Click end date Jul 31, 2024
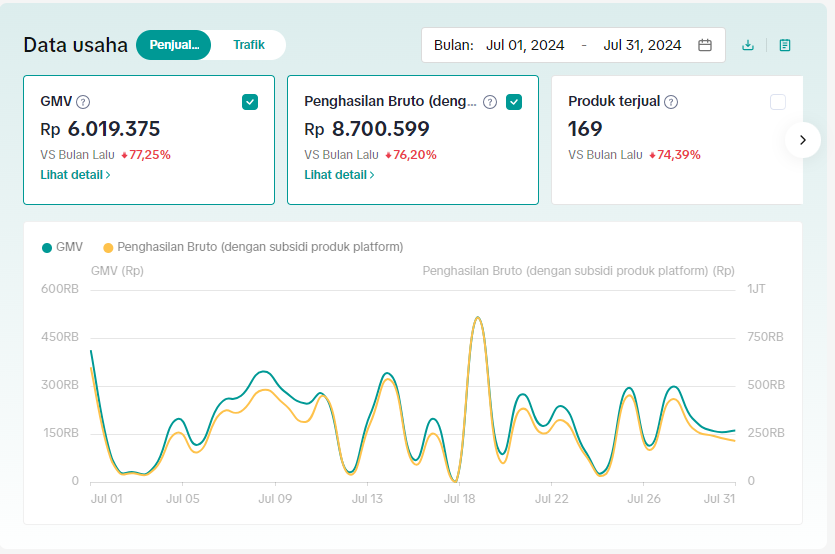Viewport: 835px width, 554px height. click(x=642, y=45)
